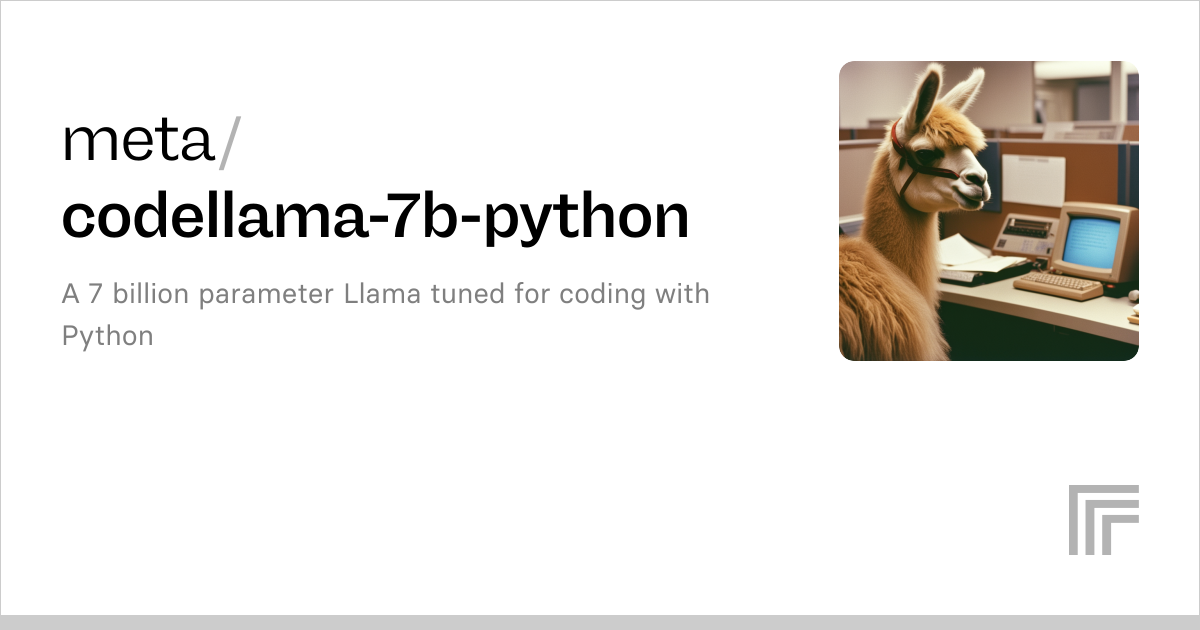Click the gray bar along the bottom
This screenshot has height=630, width=1200.
pyautogui.click(x=600, y=622)
